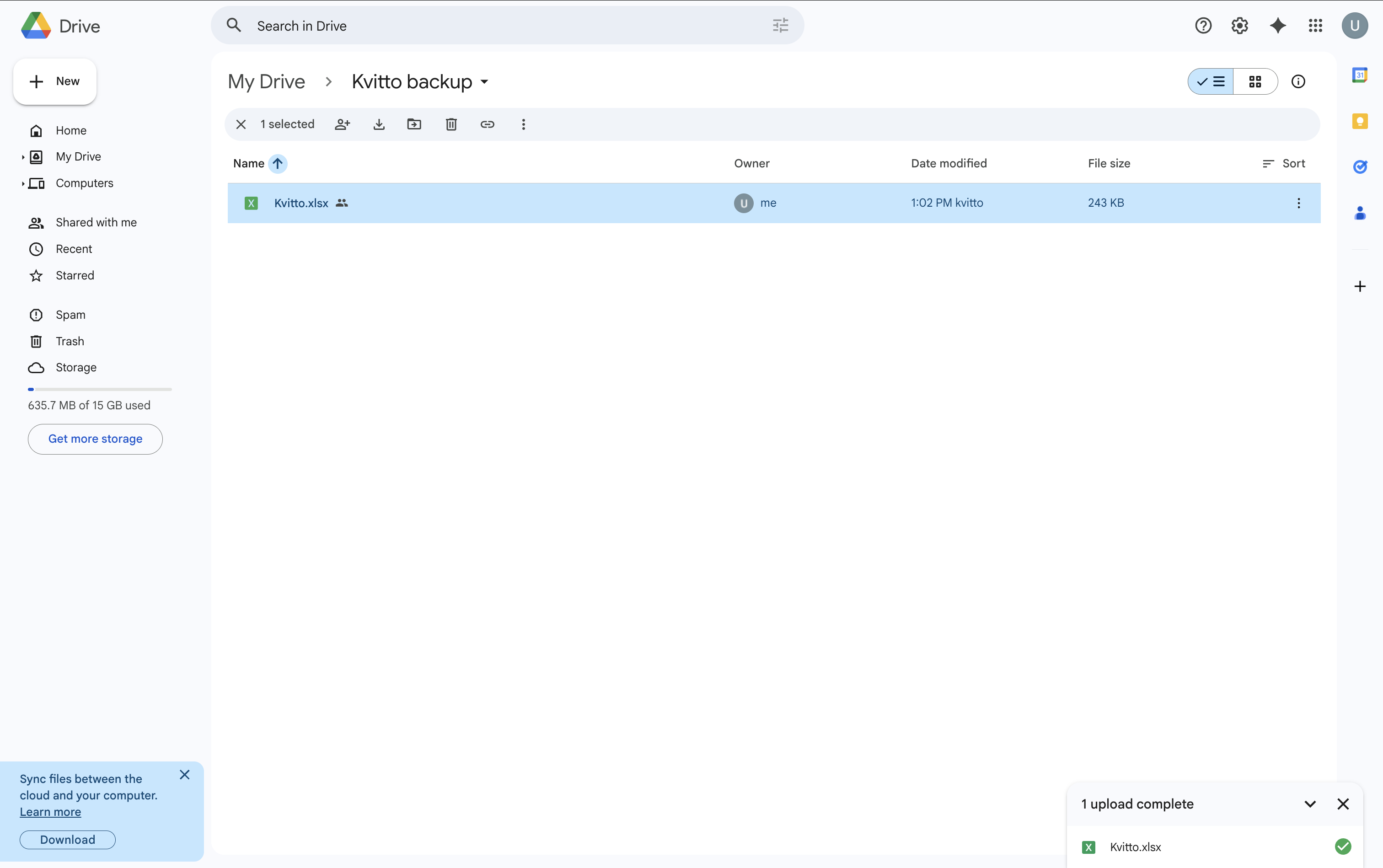Open the Sort options menu
The width and height of the screenshot is (1383, 868).
click(x=1284, y=164)
